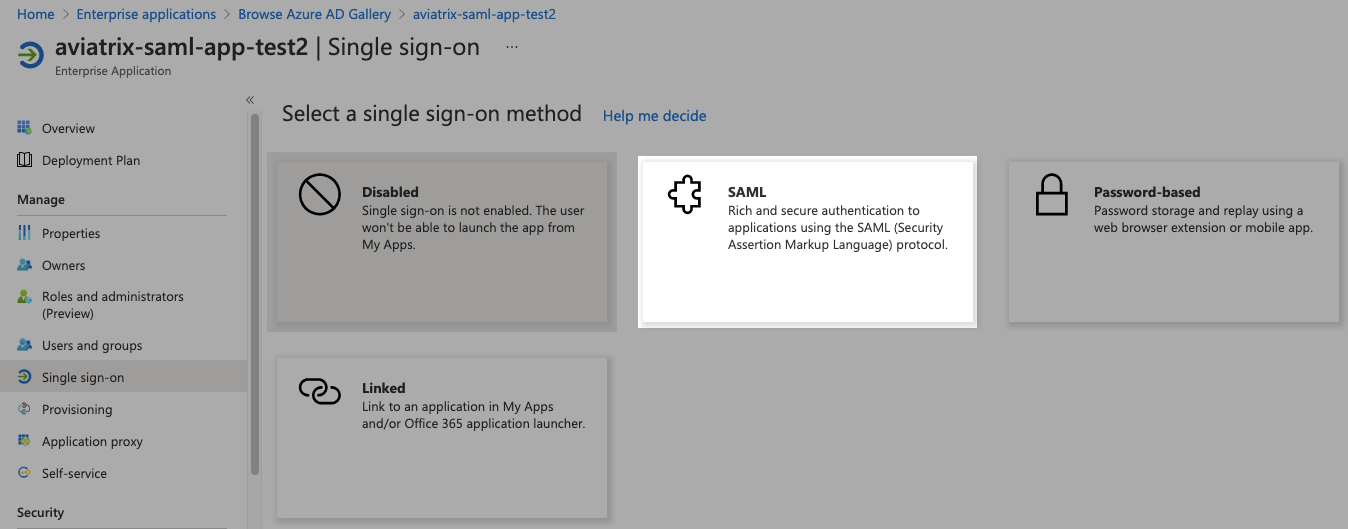The width and height of the screenshot is (1348, 529).
Task: Collapse the sidebar with double chevron
Action: coord(250,99)
